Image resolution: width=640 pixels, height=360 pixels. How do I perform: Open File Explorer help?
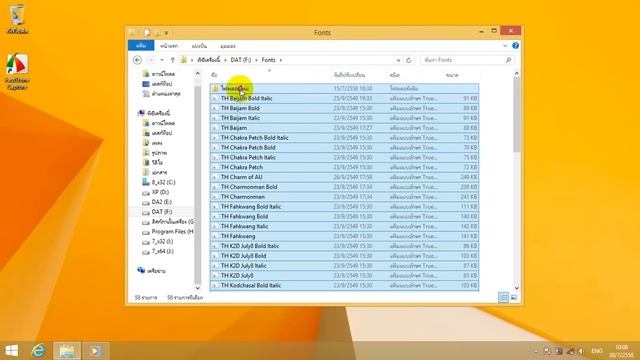[x=516, y=46]
